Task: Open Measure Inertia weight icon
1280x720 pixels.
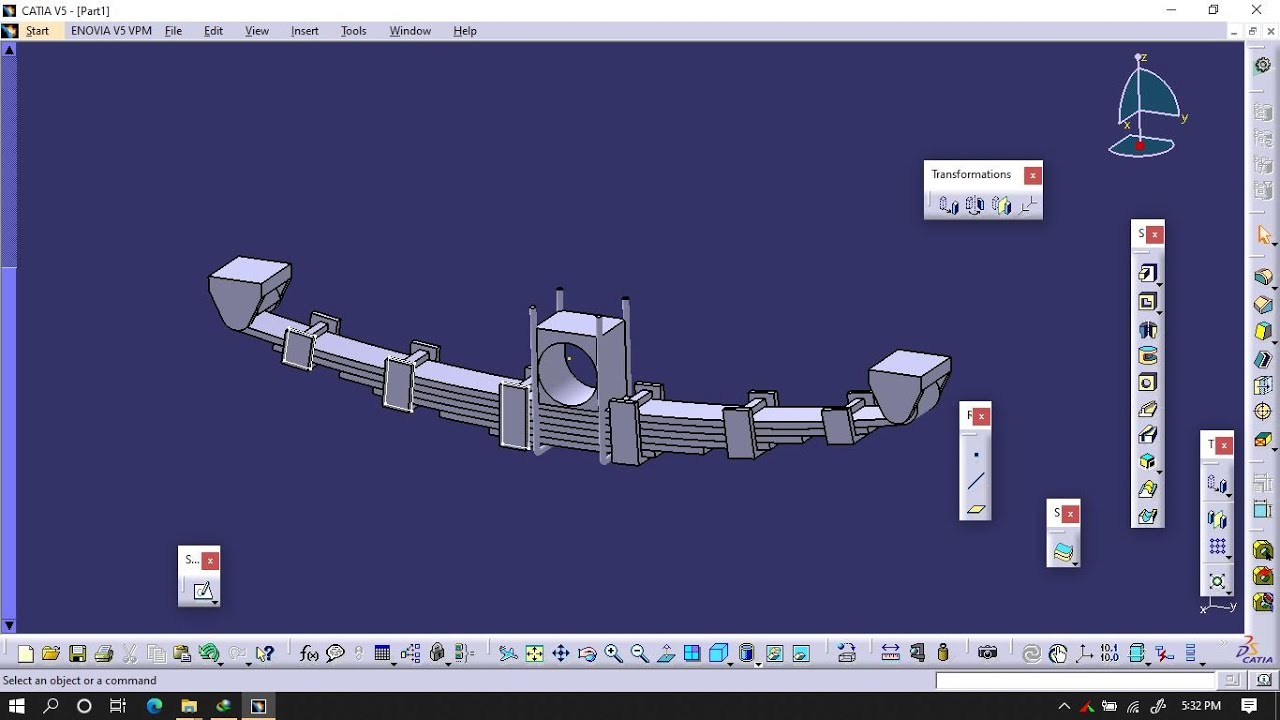Action: coord(943,654)
